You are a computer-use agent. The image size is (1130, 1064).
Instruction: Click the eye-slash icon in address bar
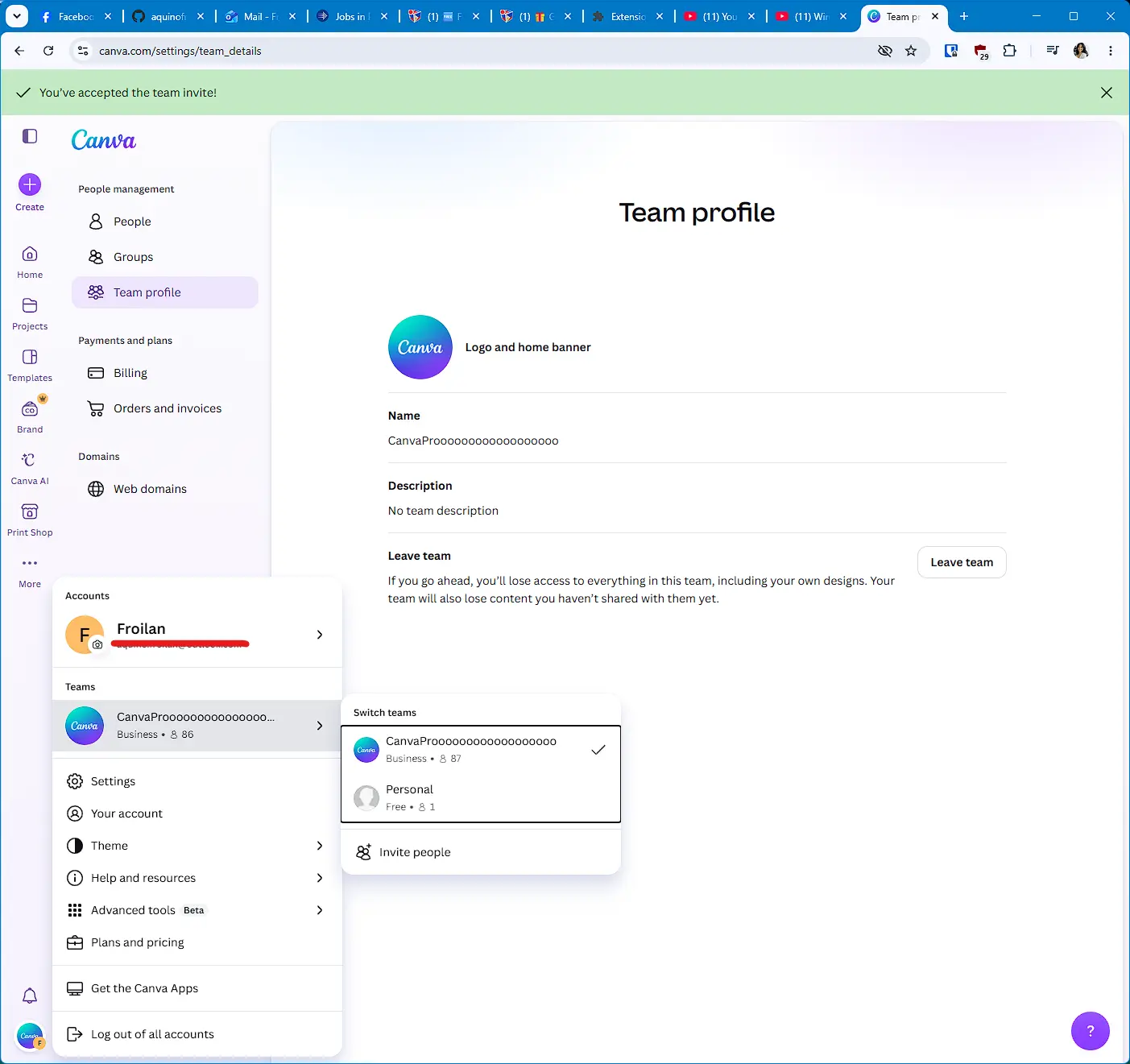pyautogui.click(x=885, y=51)
